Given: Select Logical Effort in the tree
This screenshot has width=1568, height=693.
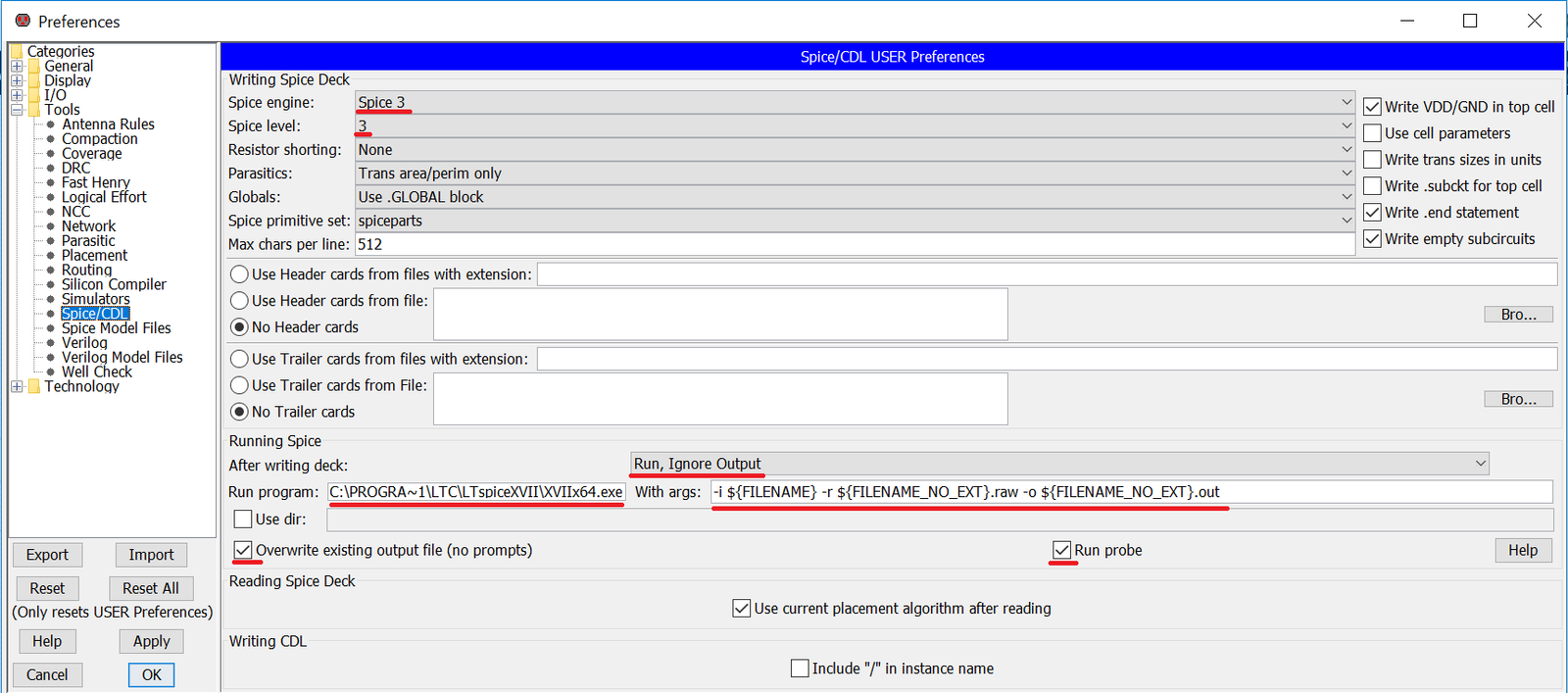Looking at the screenshot, I should click(104, 197).
